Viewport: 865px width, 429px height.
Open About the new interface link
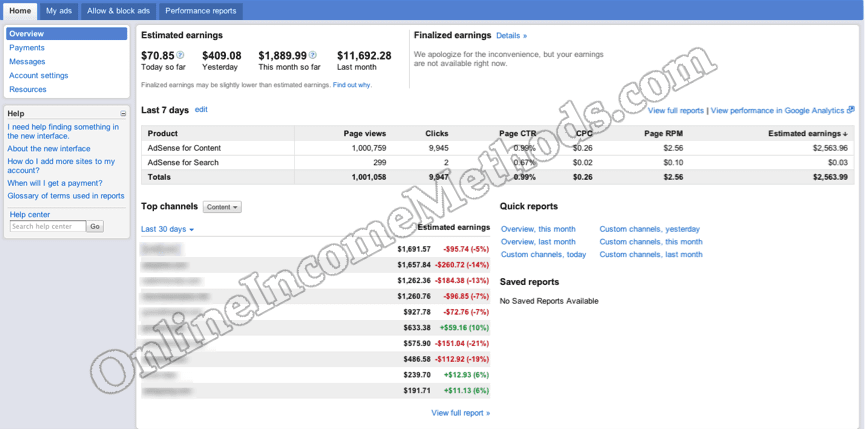click(x=49, y=149)
